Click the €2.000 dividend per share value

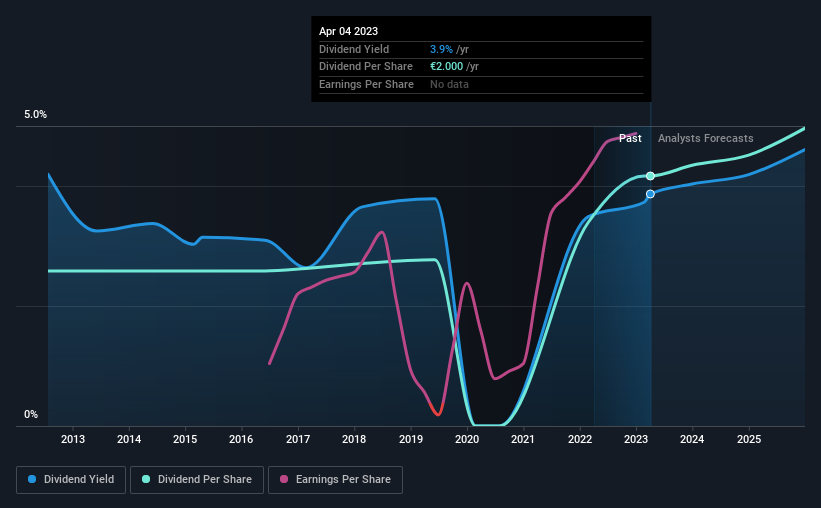[x=447, y=67]
